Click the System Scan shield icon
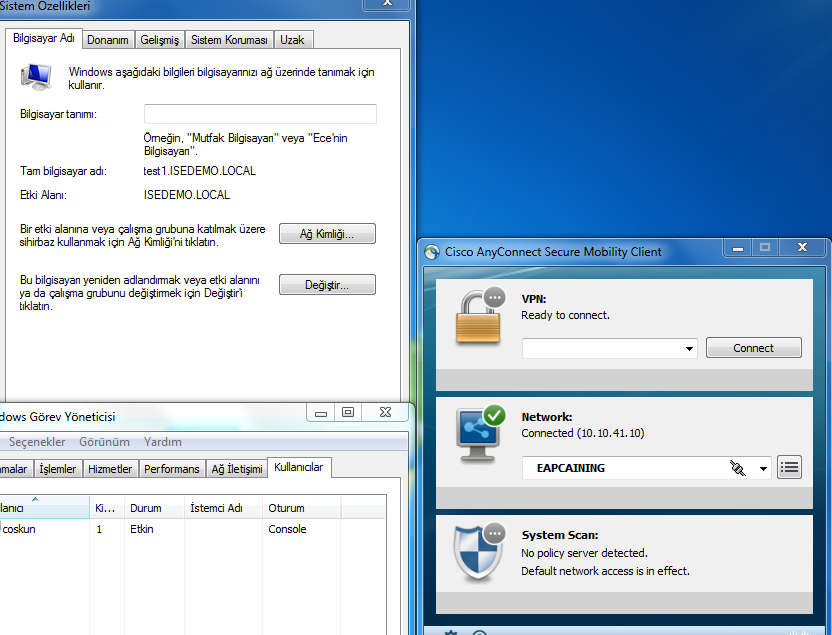 click(x=479, y=552)
